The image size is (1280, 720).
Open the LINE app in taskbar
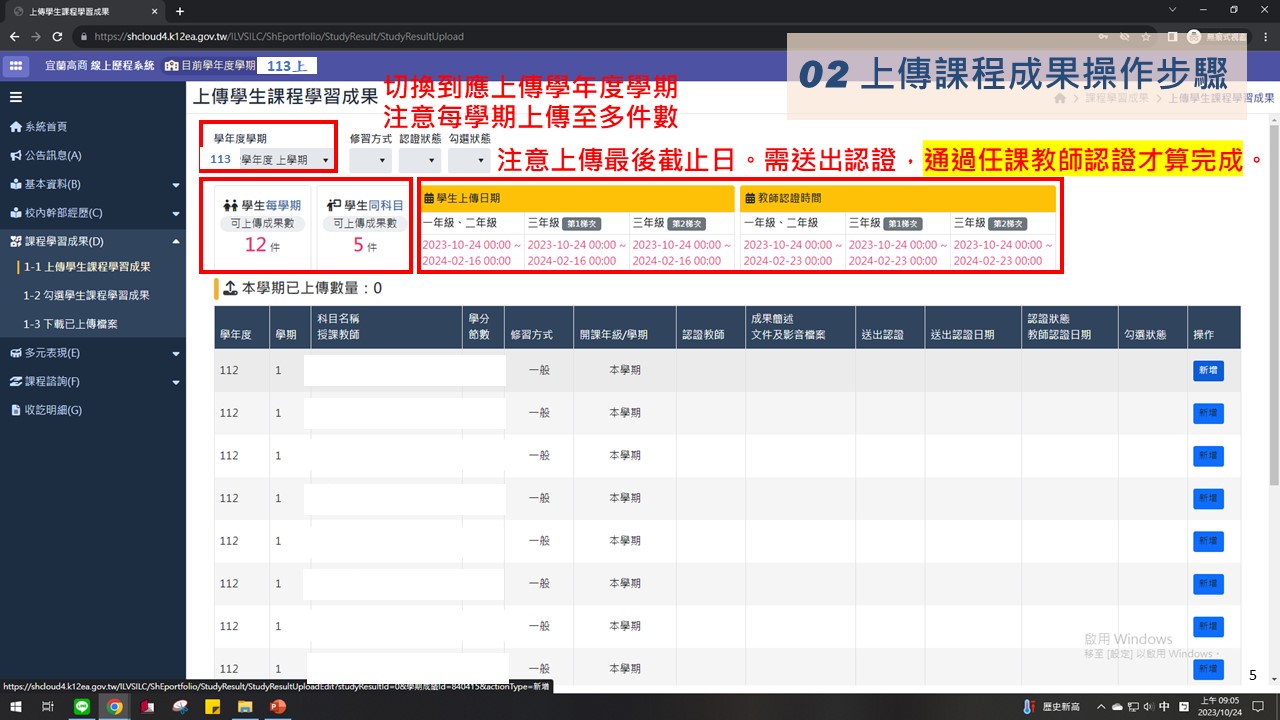[x=82, y=706]
